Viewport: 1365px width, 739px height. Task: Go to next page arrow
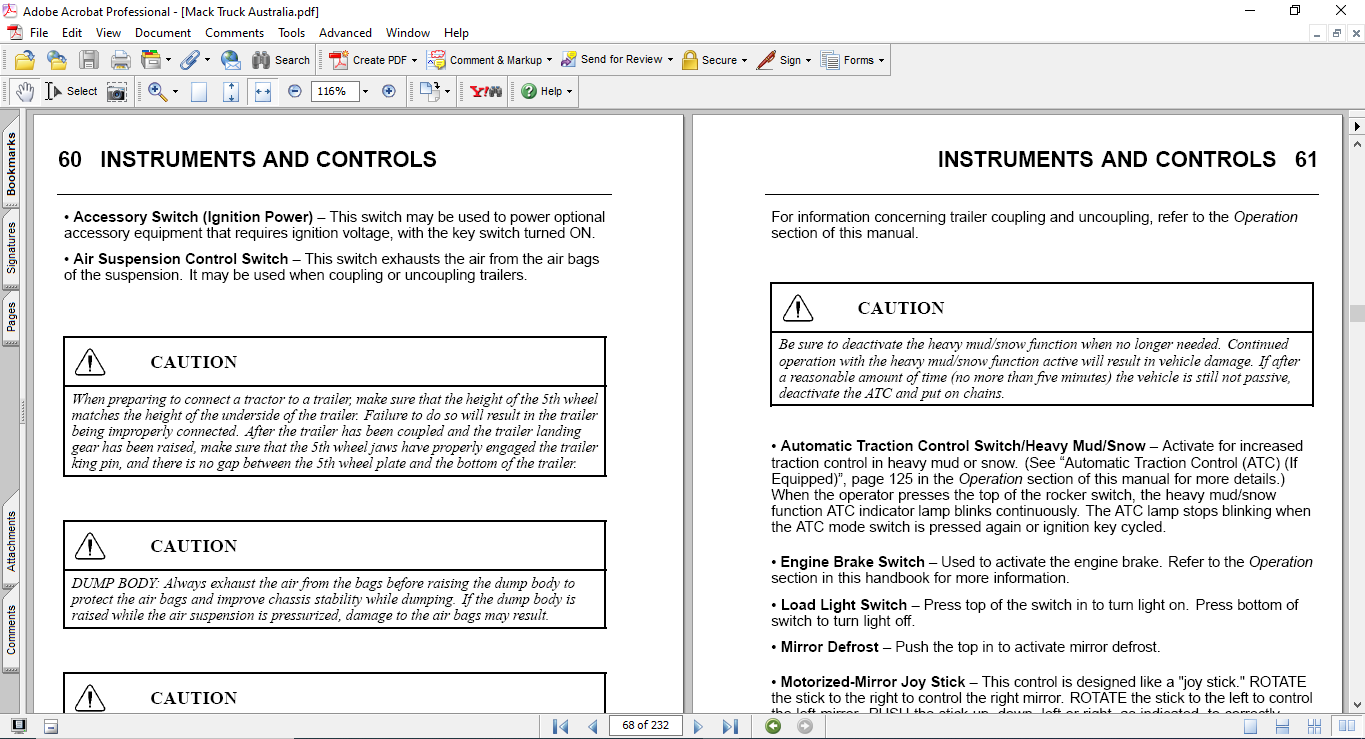(x=699, y=726)
